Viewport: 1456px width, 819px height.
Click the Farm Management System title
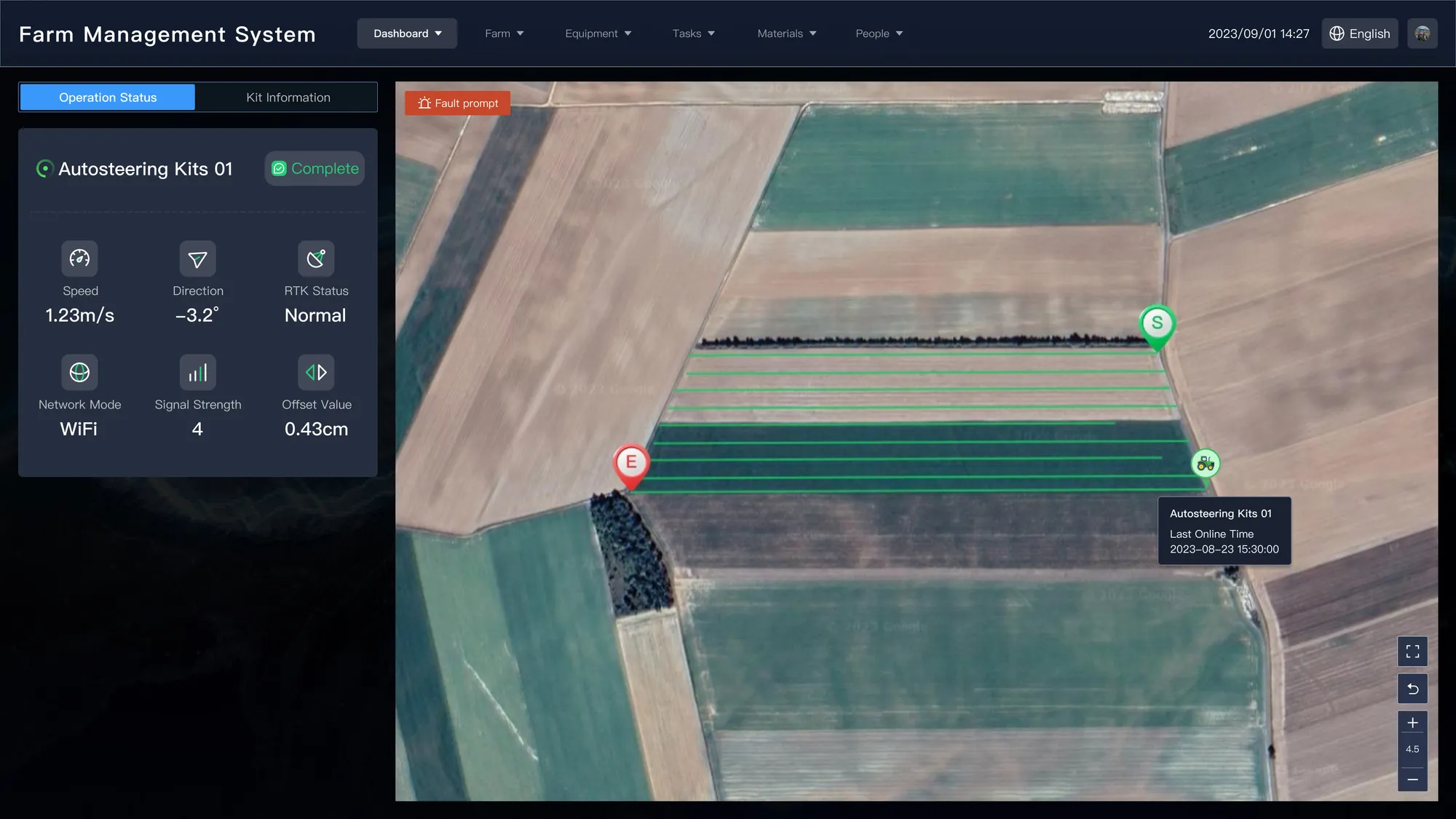(x=167, y=34)
